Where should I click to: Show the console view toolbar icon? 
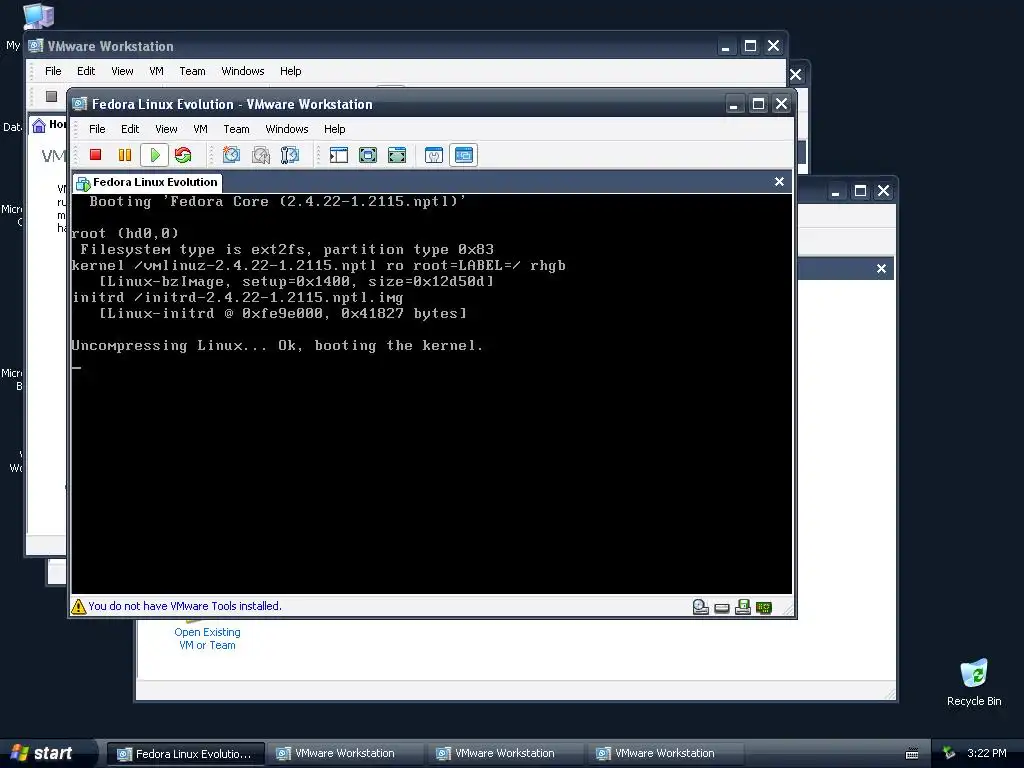[464, 155]
